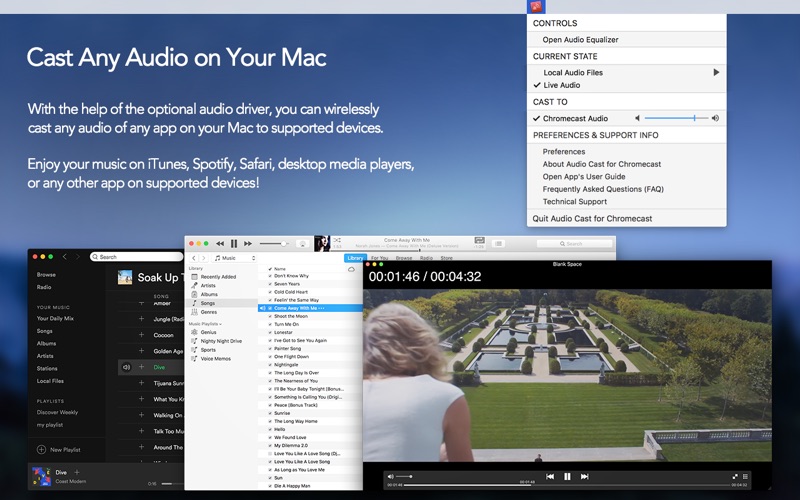Uncheck the Shoot the Moon checkbox
Image resolution: width=800 pixels, height=500 pixels.
click(x=270, y=316)
